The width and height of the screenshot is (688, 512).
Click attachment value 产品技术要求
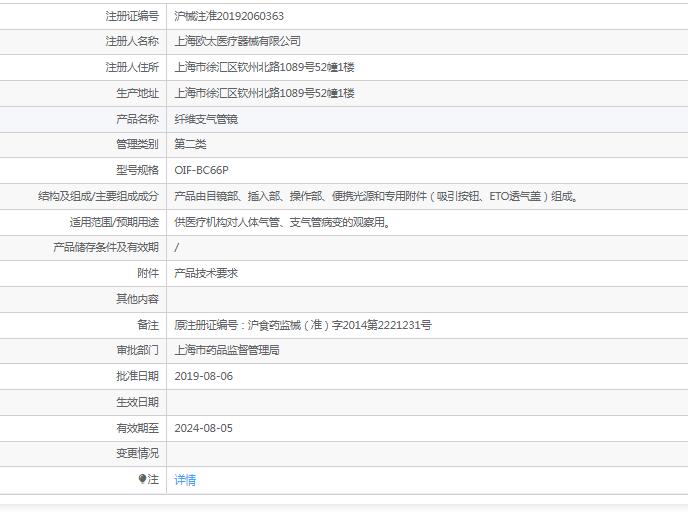[206, 273]
